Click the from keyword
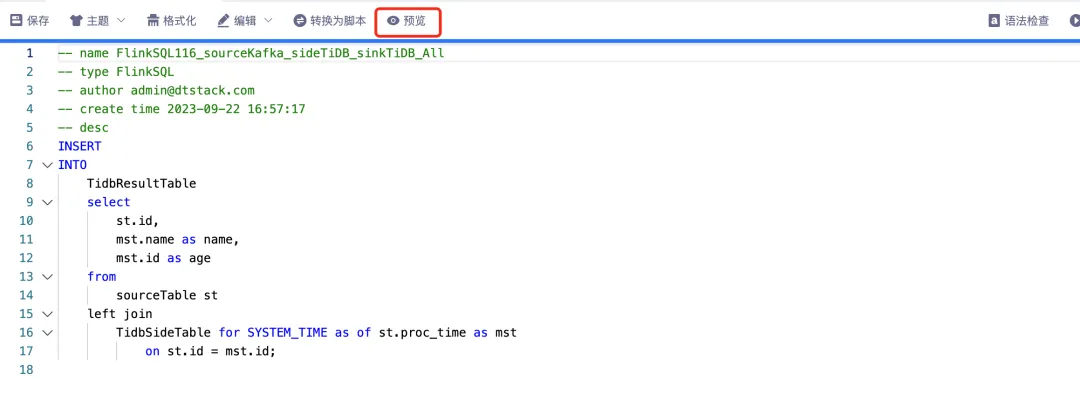This screenshot has width=1080, height=407. (x=101, y=276)
